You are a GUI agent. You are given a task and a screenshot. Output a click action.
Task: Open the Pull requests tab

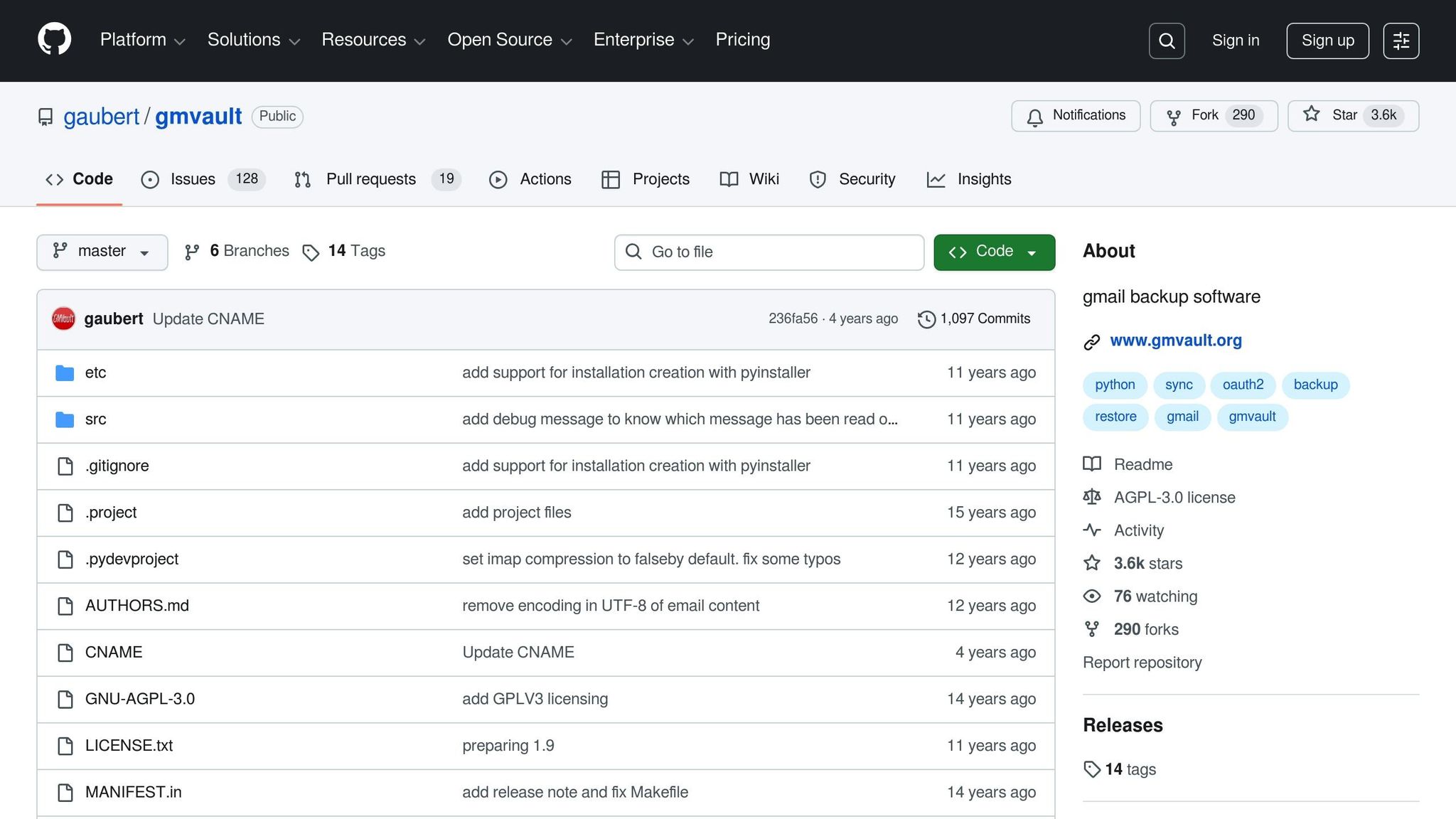click(370, 179)
